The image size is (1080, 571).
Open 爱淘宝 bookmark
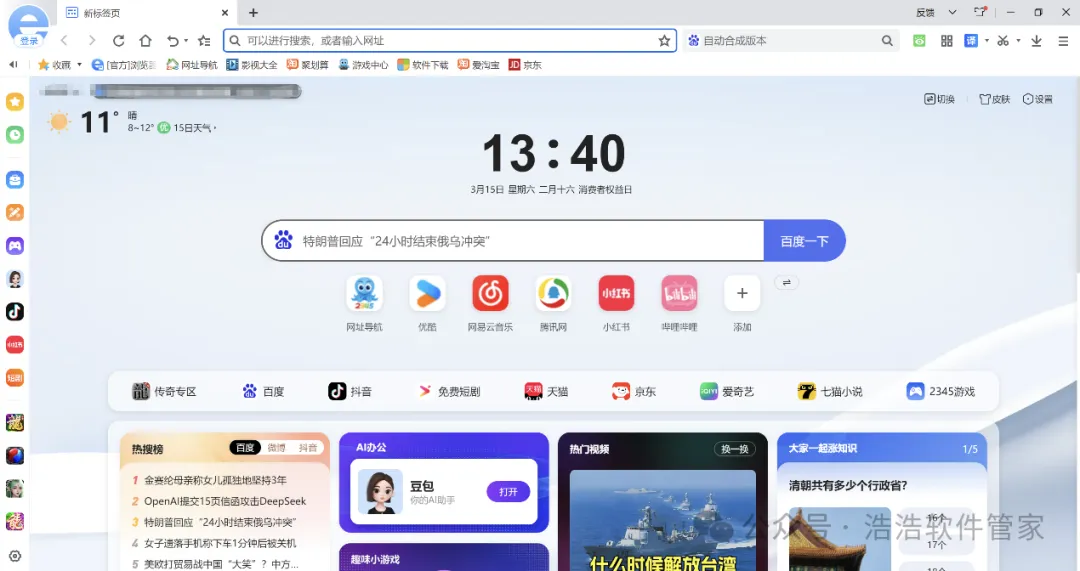(x=478, y=65)
